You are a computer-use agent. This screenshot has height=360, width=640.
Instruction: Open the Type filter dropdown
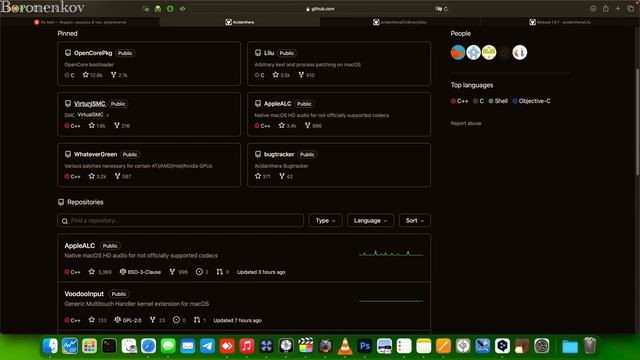(x=325, y=220)
